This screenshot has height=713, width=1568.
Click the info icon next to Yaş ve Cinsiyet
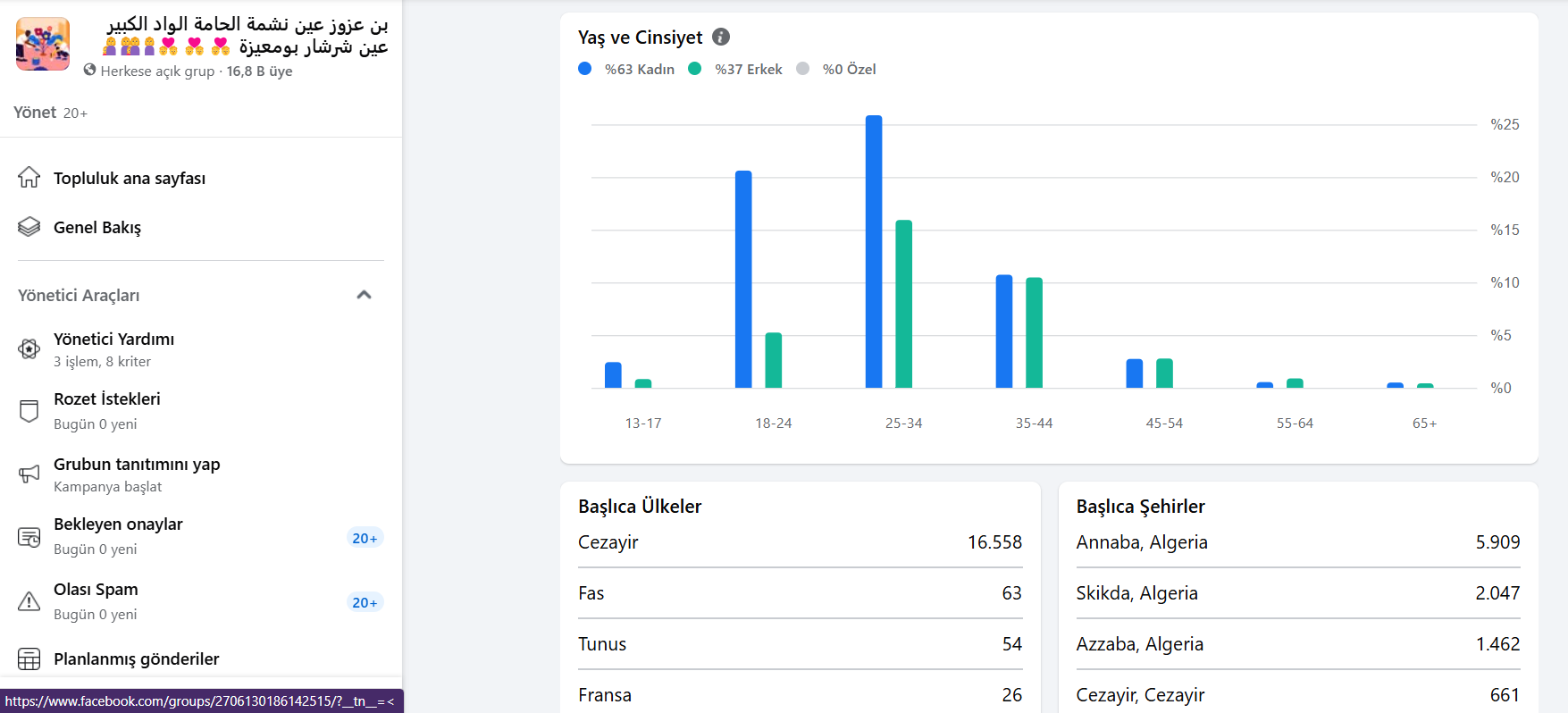(721, 37)
